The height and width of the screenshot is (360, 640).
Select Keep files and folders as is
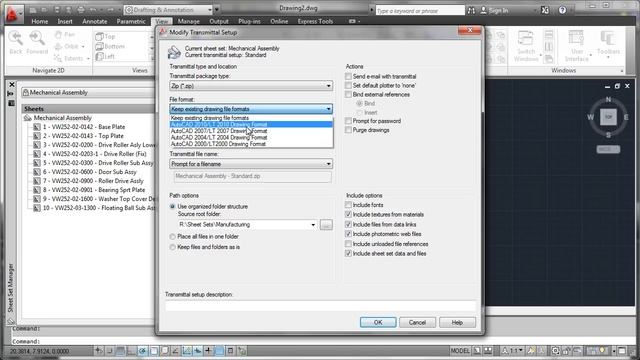173,247
